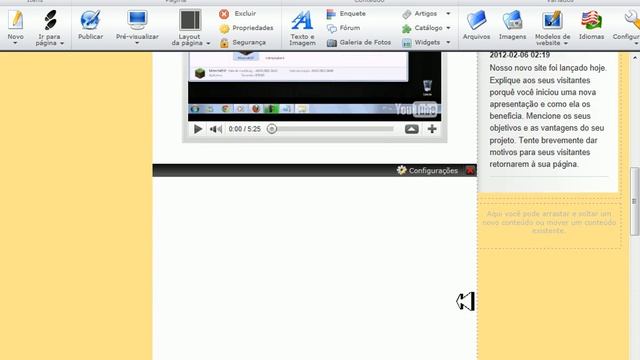Click the Publicar globe icon

[90, 20]
